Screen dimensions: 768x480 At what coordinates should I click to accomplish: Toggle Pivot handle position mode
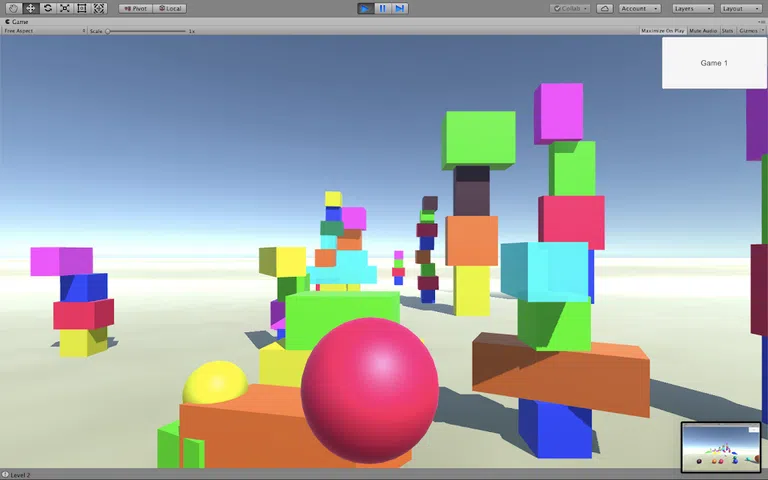(x=136, y=8)
